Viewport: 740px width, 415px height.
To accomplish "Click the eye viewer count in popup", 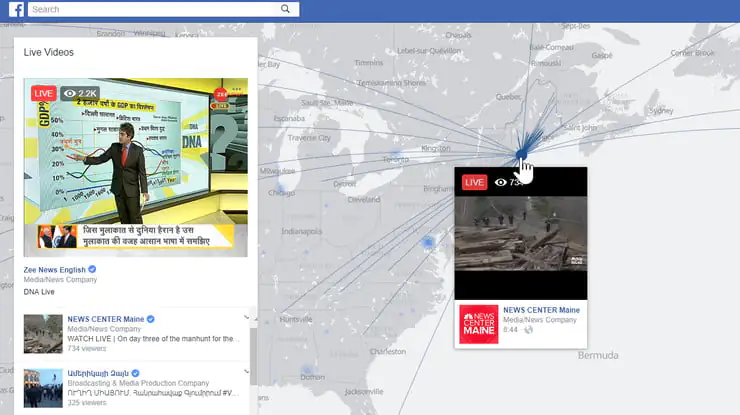I will (x=509, y=182).
